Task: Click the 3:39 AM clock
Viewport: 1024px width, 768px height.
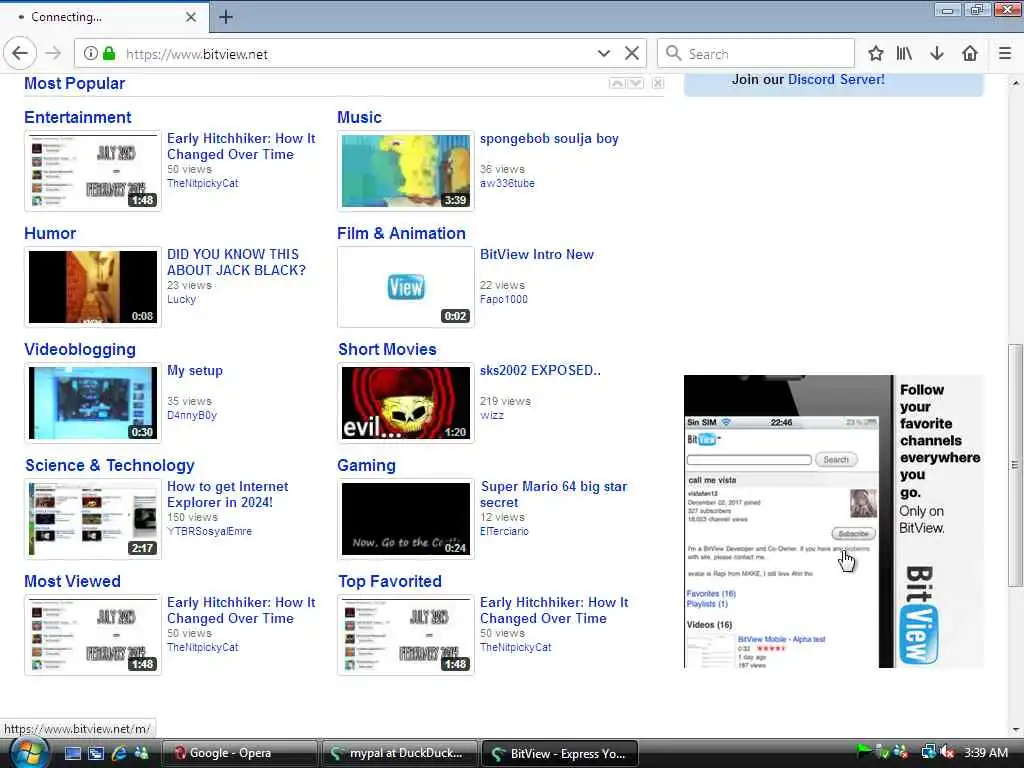Action: (x=985, y=753)
